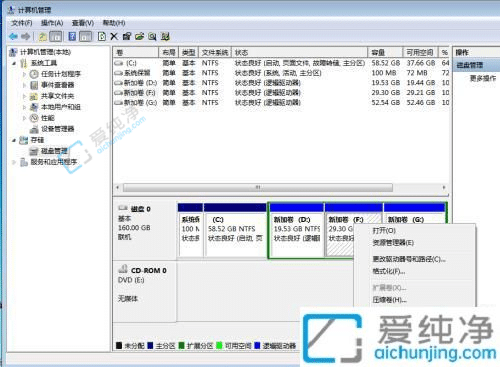Select the 新加卷 (D:) volume row

coord(282,82)
